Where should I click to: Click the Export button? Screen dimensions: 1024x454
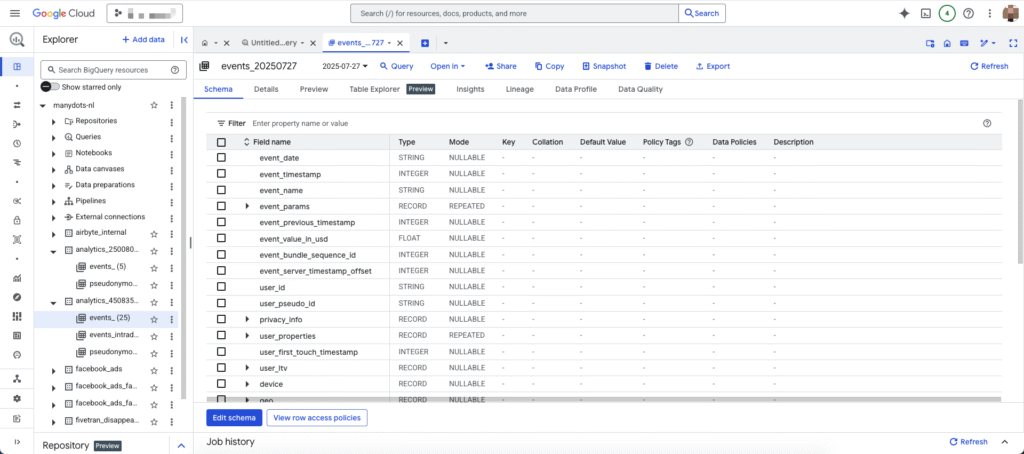tap(712, 66)
